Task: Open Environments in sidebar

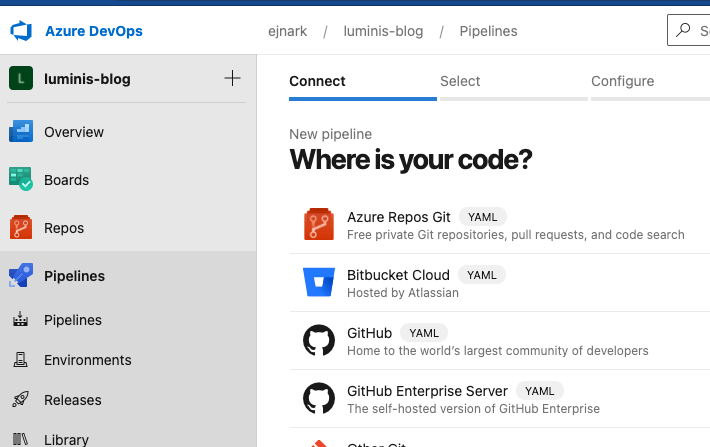Action: pos(88,360)
